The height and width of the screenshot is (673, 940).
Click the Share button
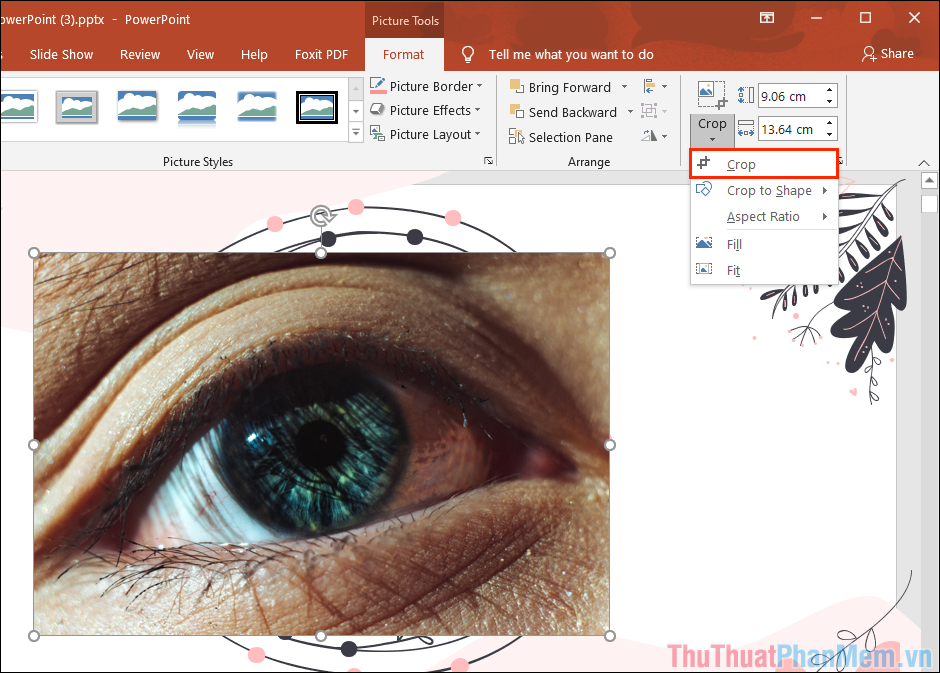click(x=888, y=54)
